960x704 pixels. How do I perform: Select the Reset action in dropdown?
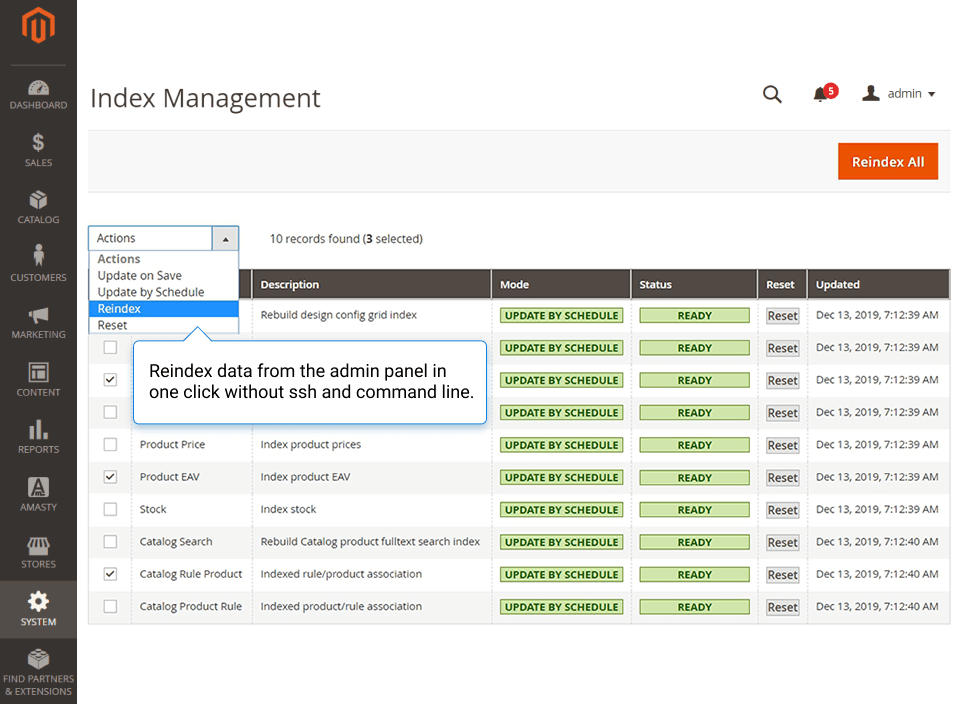[x=163, y=325]
